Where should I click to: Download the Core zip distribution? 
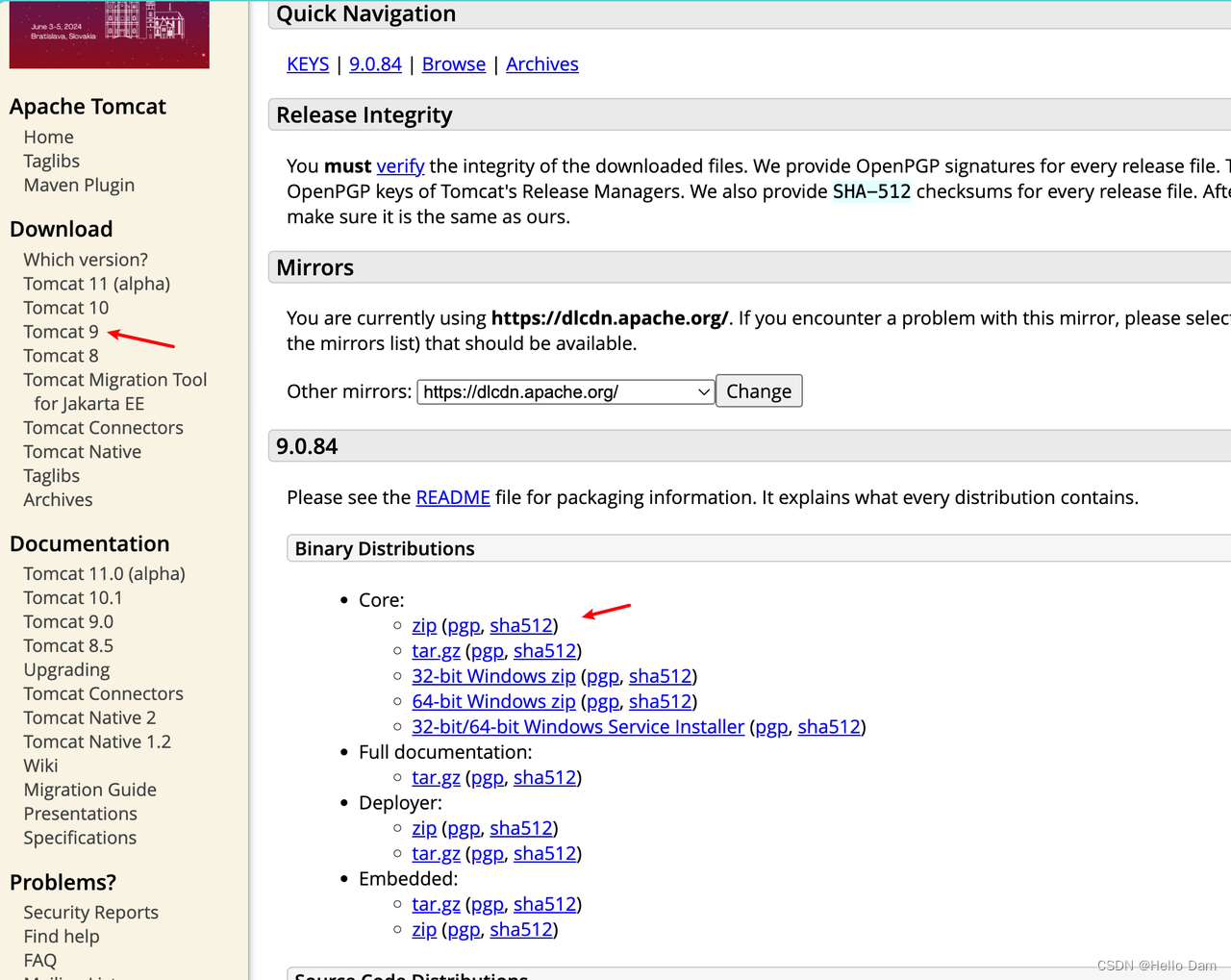pos(424,625)
